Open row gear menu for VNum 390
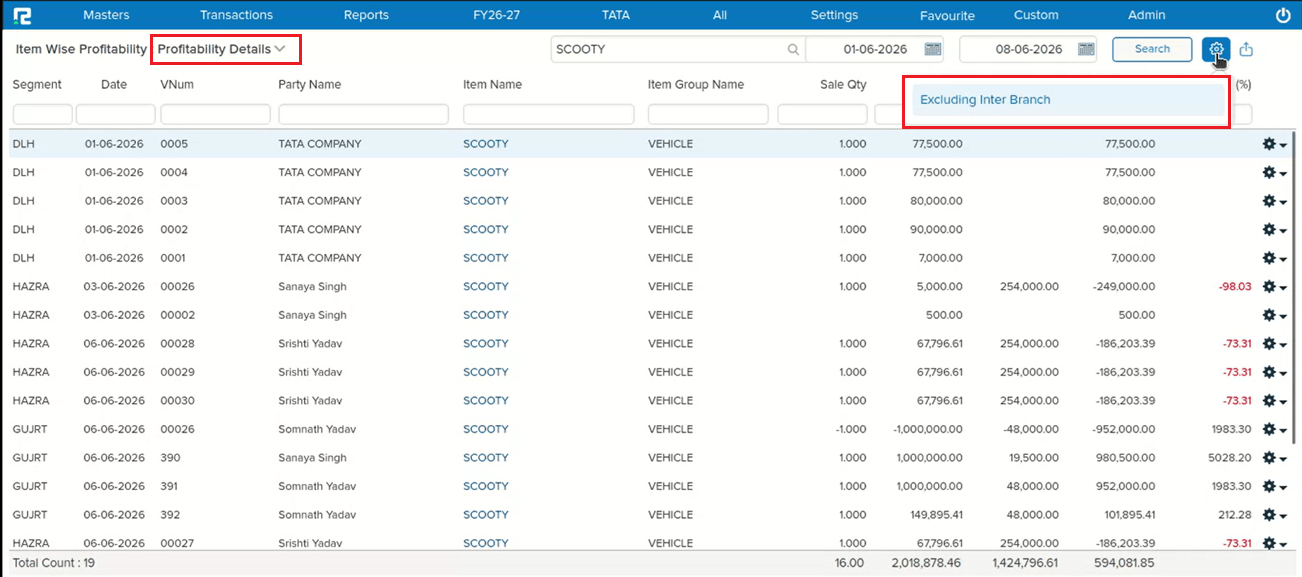1302x577 pixels. tap(1274, 458)
